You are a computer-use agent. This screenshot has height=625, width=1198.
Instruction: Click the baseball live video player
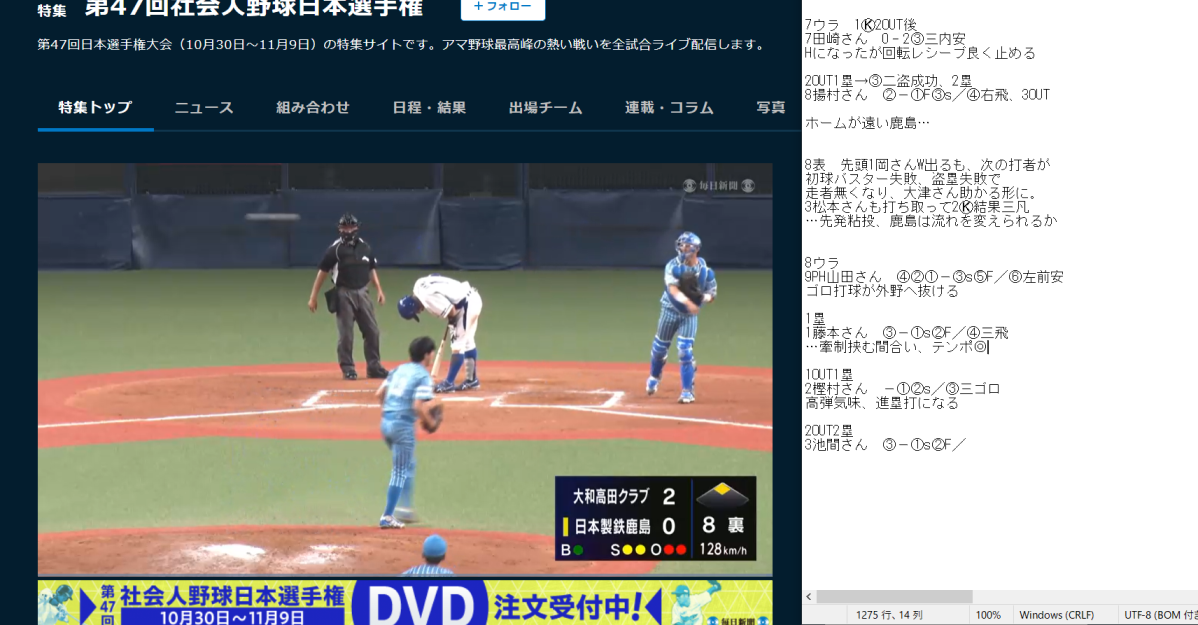(x=405, y=369)
